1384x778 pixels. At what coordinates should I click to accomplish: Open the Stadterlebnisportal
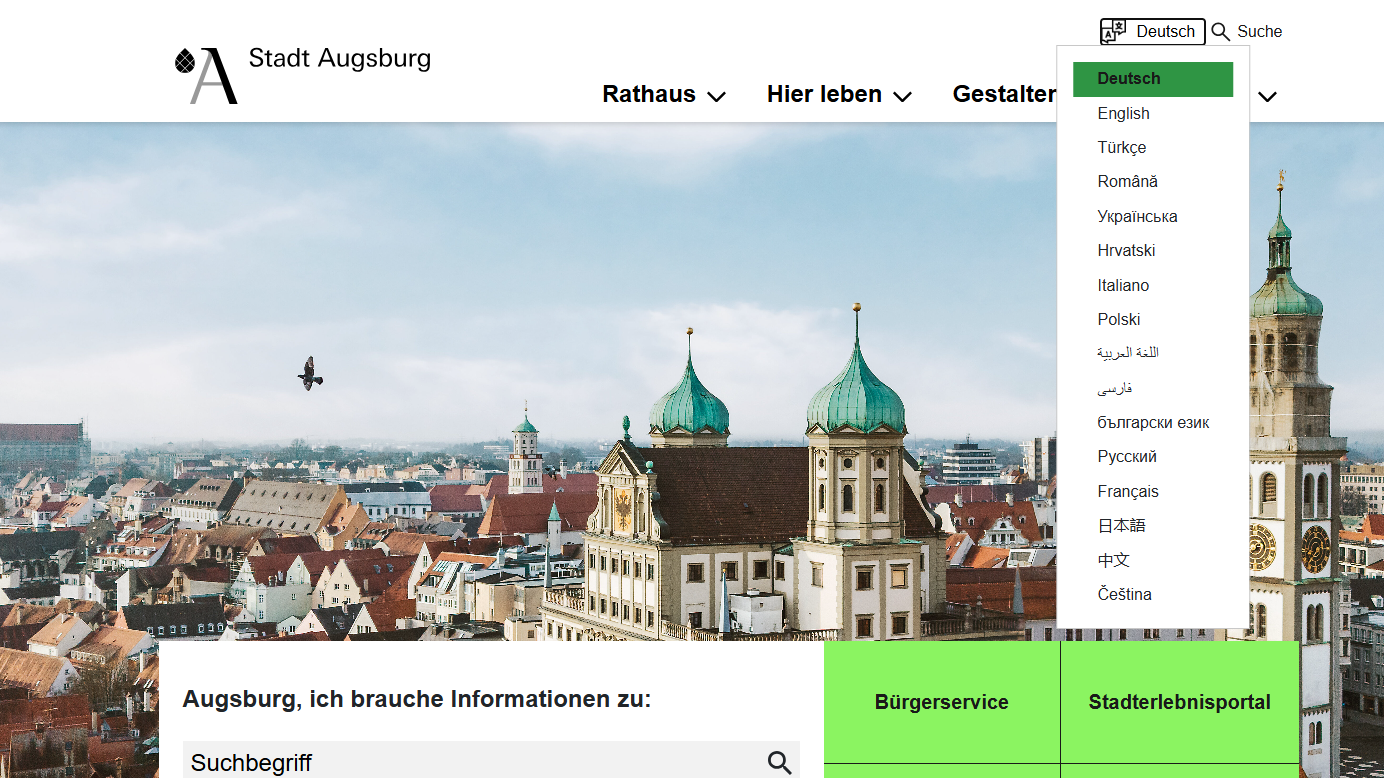(x=1180, y=702)
